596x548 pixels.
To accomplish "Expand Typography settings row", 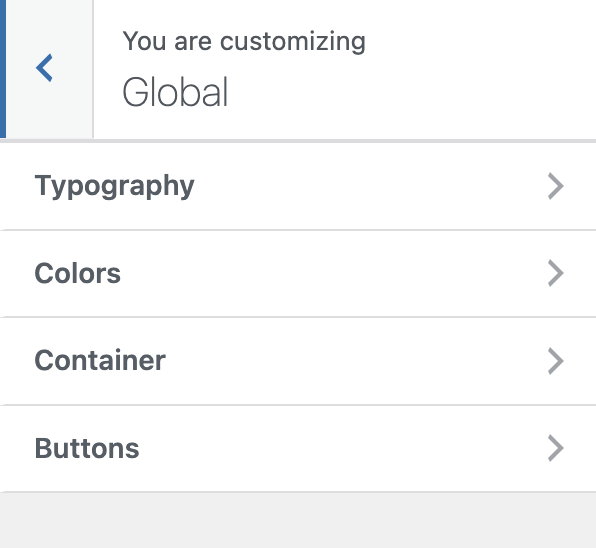I will point(298,186).
